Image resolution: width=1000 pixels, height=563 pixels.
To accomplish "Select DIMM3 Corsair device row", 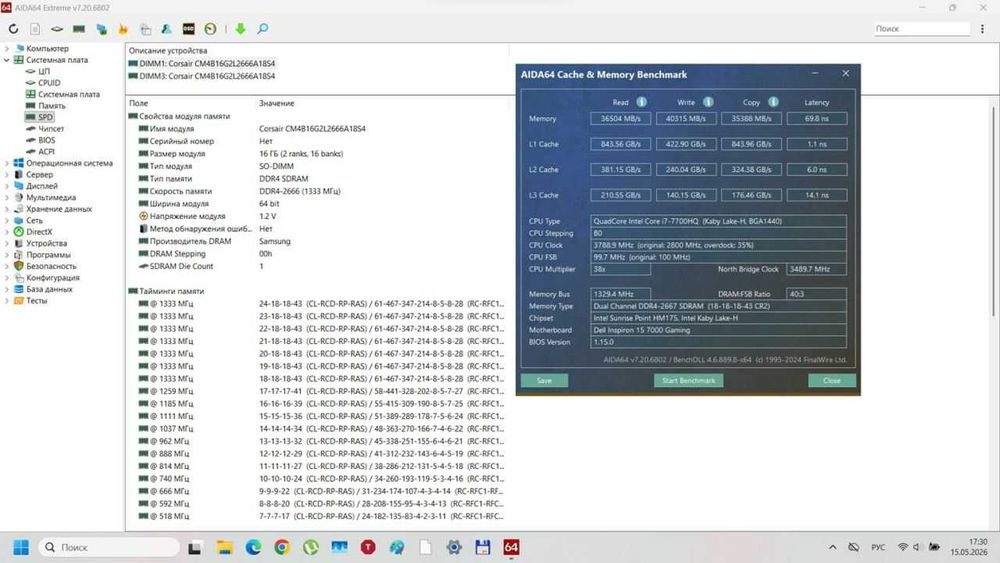I will pyautogui.click(x=202, y=76).
